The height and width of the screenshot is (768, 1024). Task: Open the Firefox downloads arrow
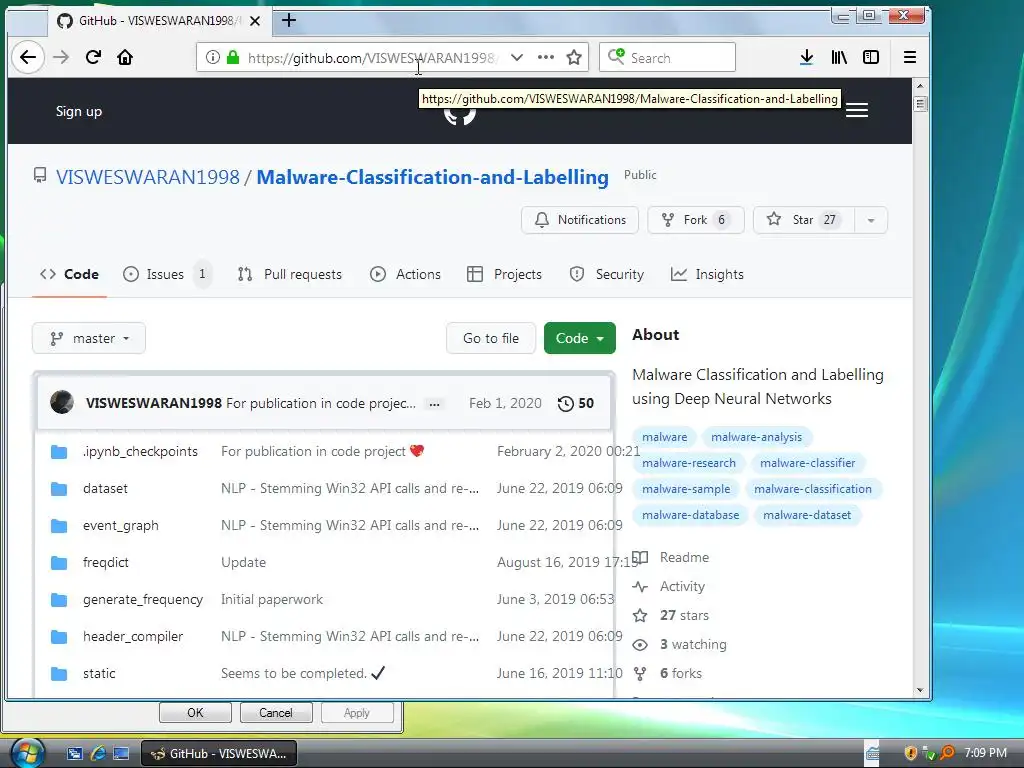807,57
